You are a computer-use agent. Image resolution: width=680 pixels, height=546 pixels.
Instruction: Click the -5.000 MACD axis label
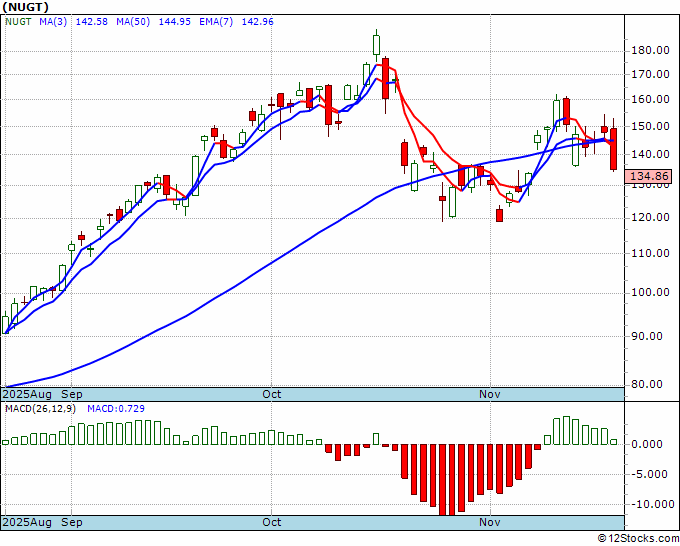(x=647, y=474)
